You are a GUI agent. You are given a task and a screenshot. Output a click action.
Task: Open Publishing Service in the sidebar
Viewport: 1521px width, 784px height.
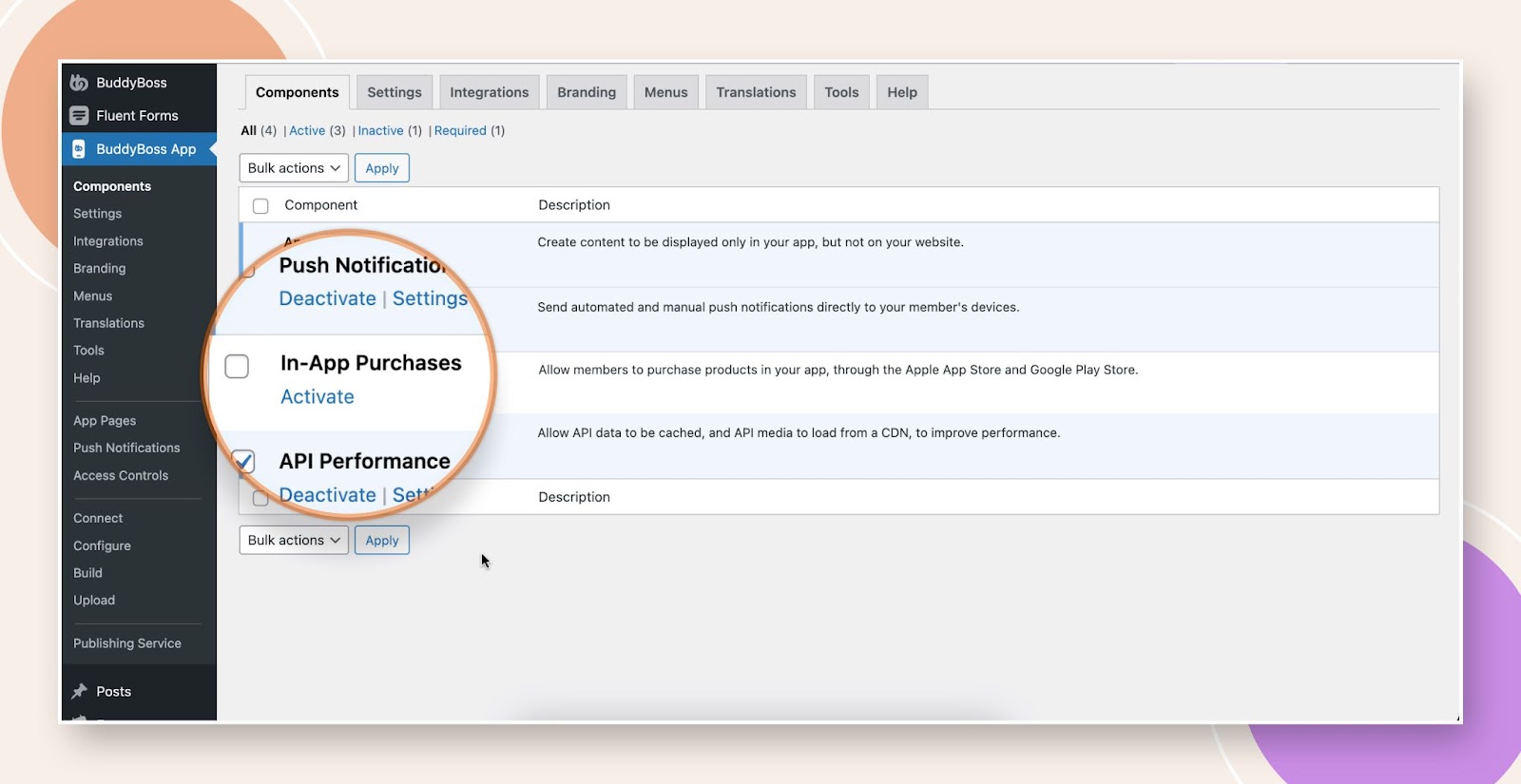[x=127, y=643]
